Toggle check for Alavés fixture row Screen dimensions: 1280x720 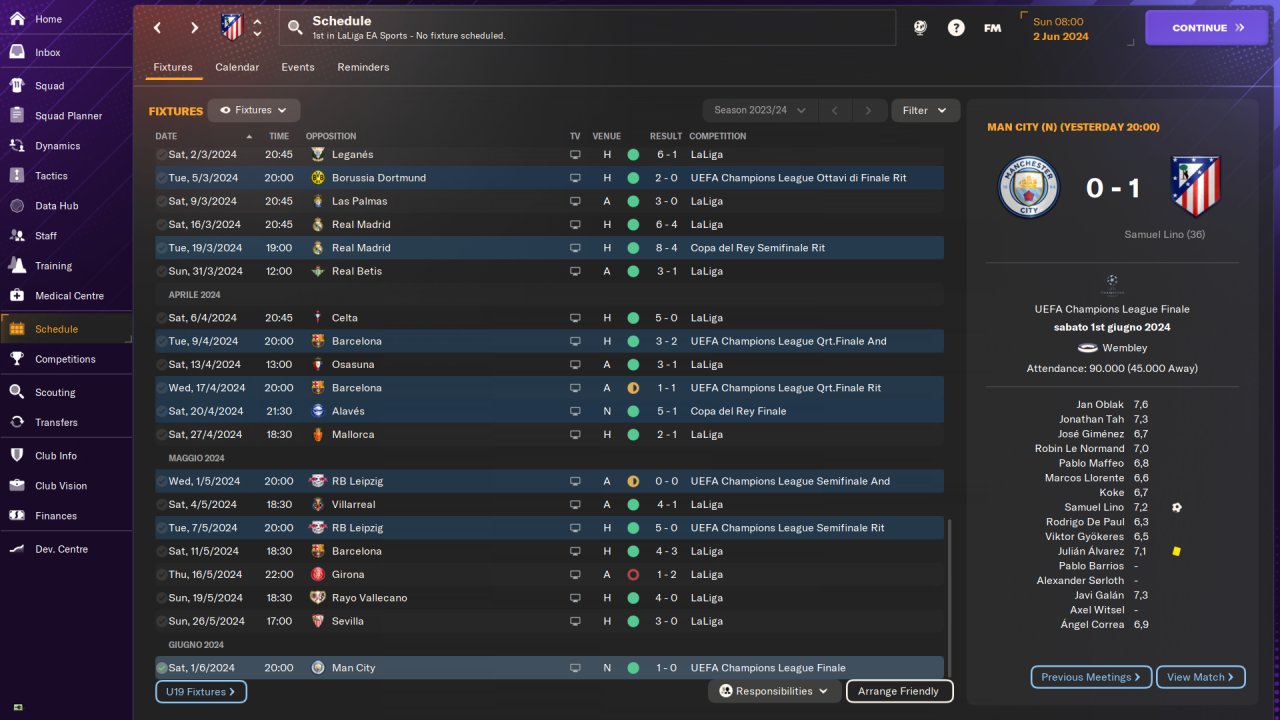(x=161, y=411)
